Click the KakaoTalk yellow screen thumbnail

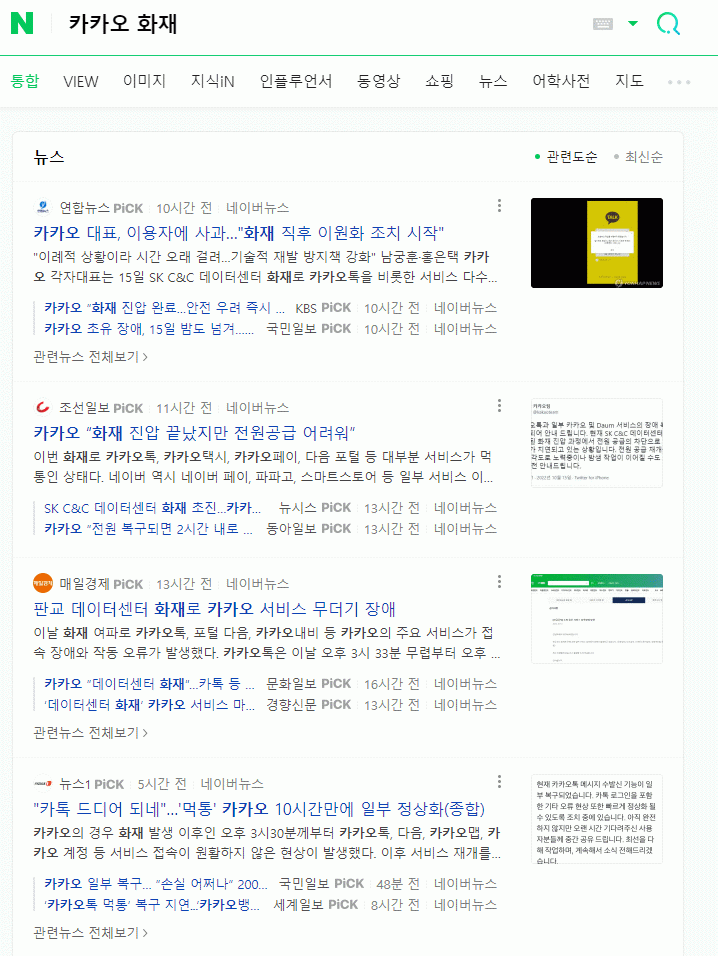[597, 243]
